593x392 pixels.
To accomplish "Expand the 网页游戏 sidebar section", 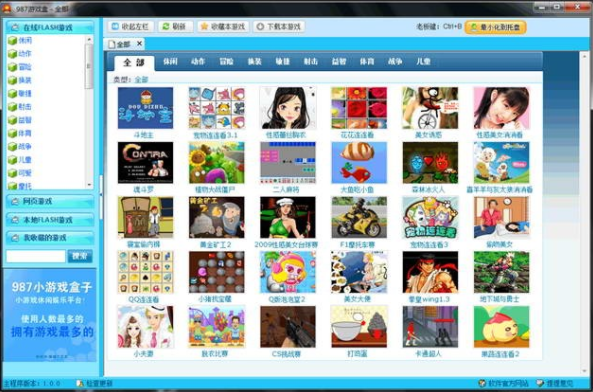I will 50,201.
